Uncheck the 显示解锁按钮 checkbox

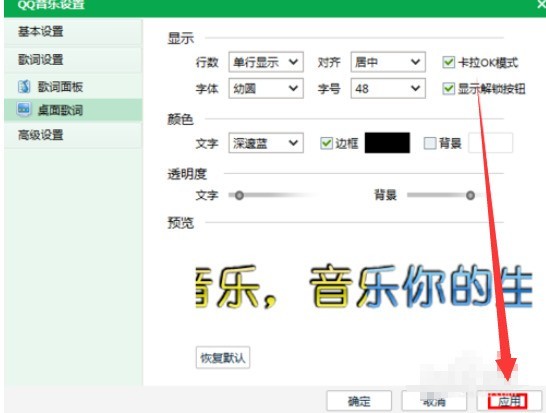pos(448,88)
